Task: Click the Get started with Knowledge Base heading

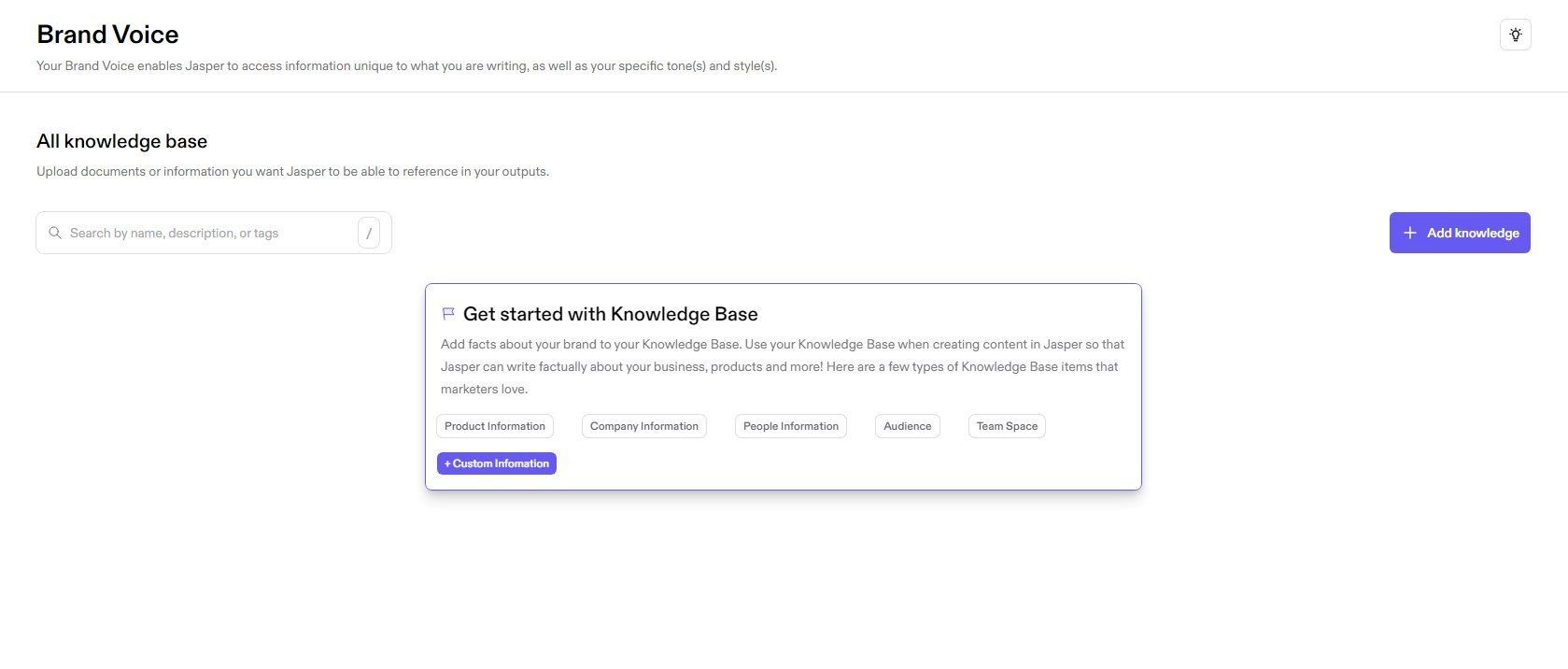Action: pos(611,314)
